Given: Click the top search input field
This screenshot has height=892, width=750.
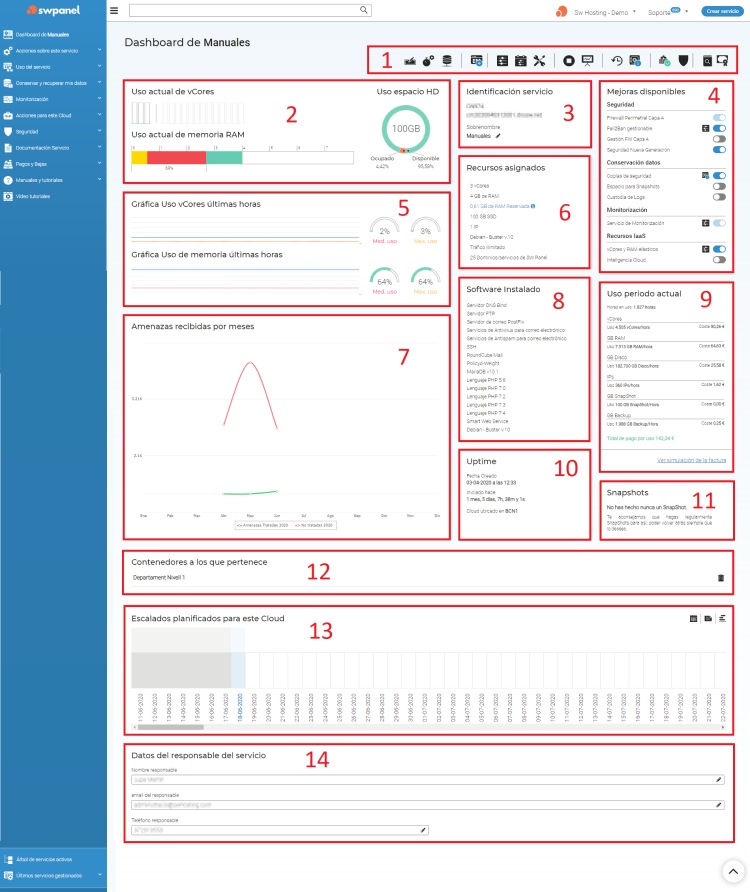Looking at the screenshot, I should tap(250, 10).
